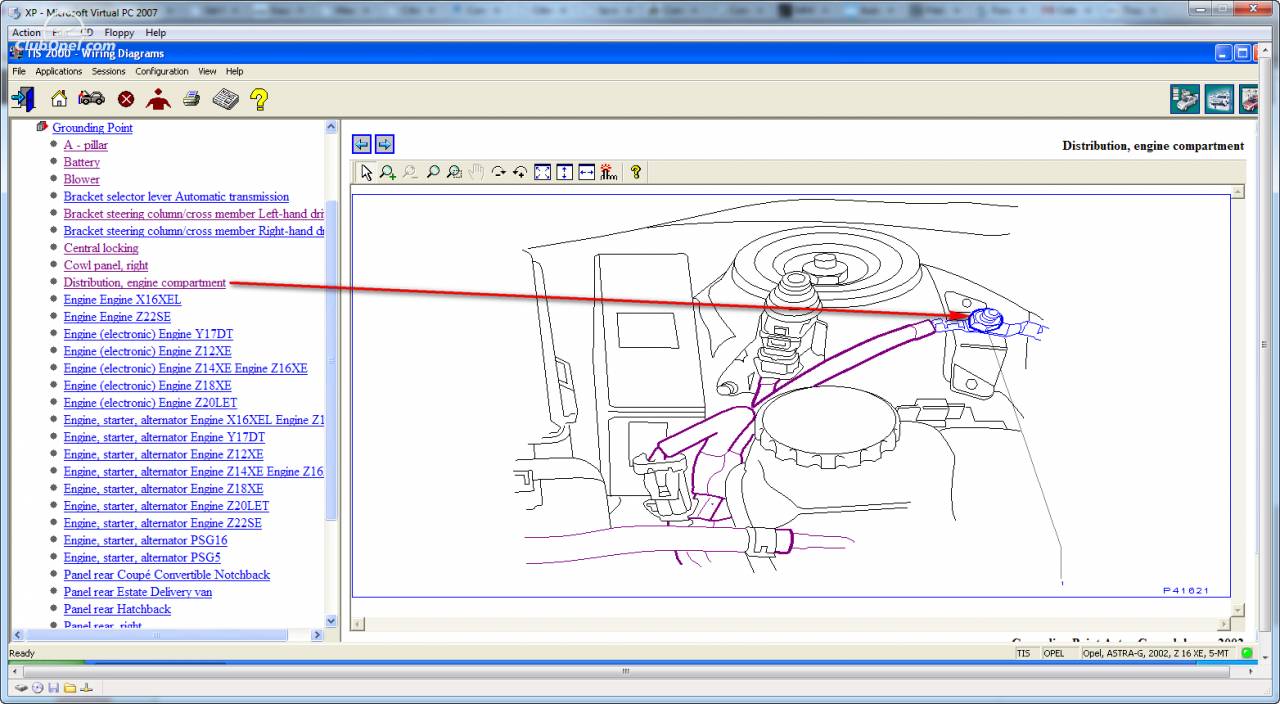Open Engine, starter, alternator PSG5 link

point(142,557)
